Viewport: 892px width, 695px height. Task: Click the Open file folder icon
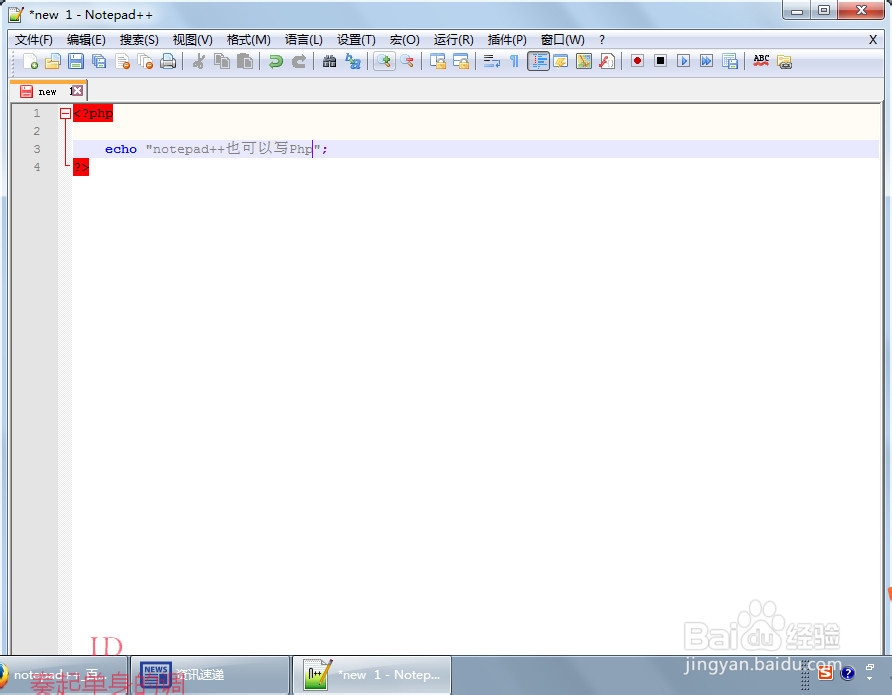(x=53, y=61)
